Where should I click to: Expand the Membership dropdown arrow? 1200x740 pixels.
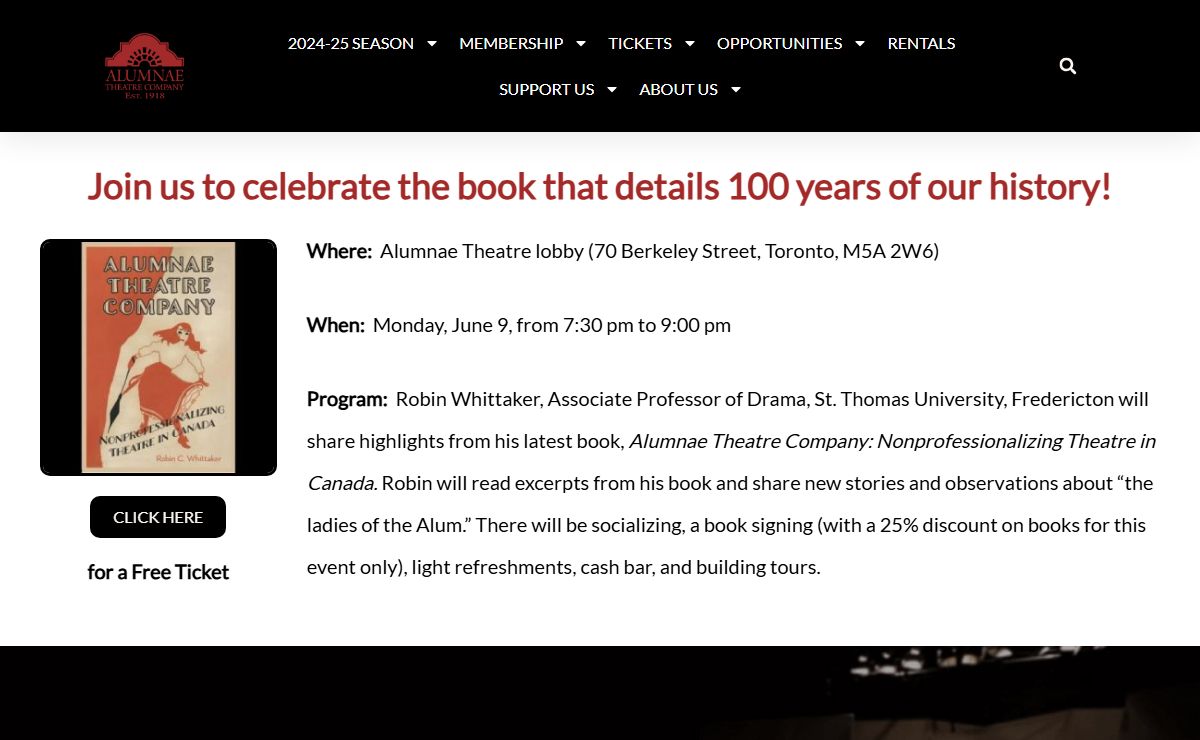(x=581, y=44)
